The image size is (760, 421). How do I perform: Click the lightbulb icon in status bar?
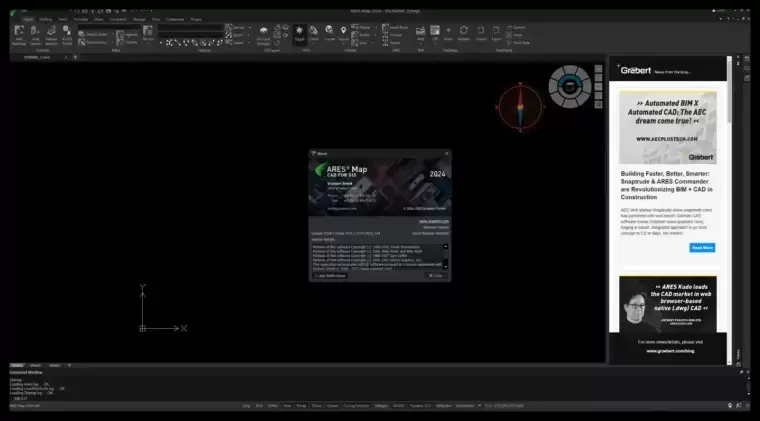click(x=730, y=405)
